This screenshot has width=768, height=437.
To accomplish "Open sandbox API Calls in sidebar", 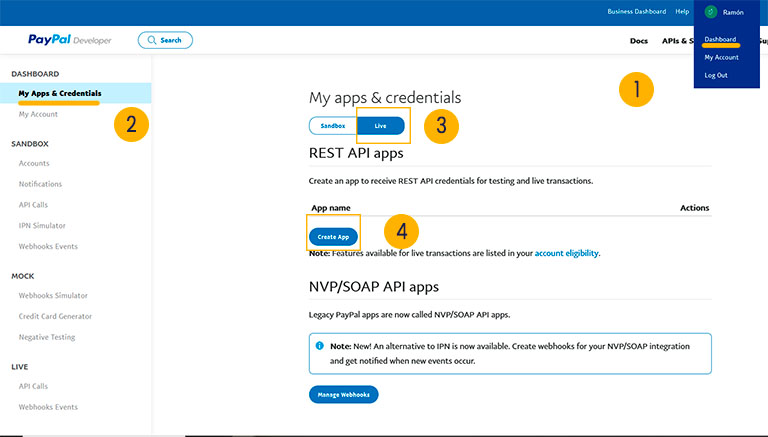I will point(33,205).
